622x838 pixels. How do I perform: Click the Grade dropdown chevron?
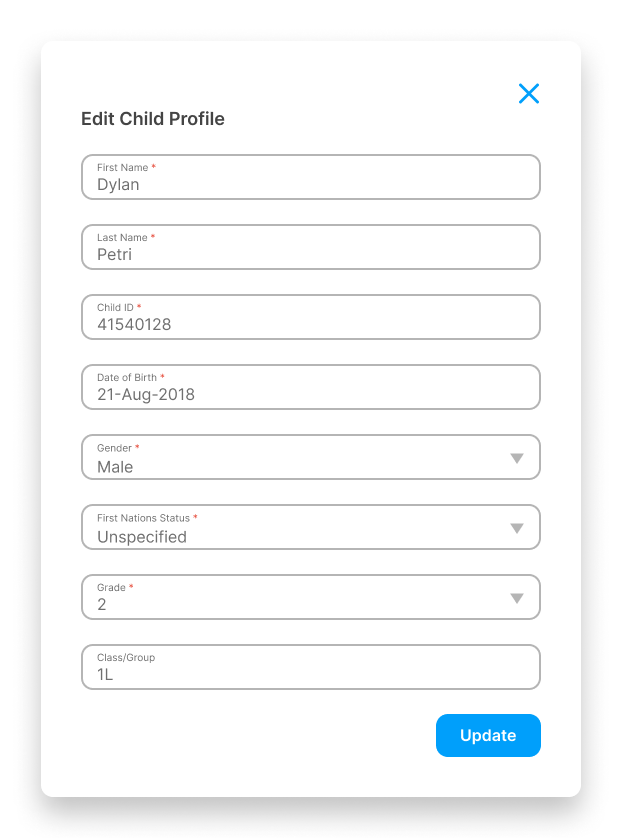(x=518, y=597)
